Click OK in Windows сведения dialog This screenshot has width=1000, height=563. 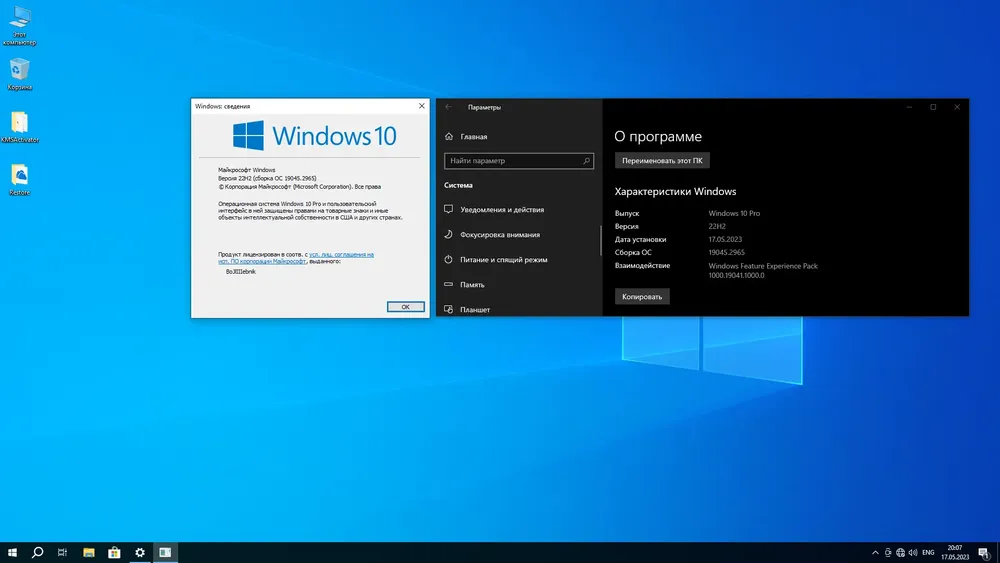point(405,307)
